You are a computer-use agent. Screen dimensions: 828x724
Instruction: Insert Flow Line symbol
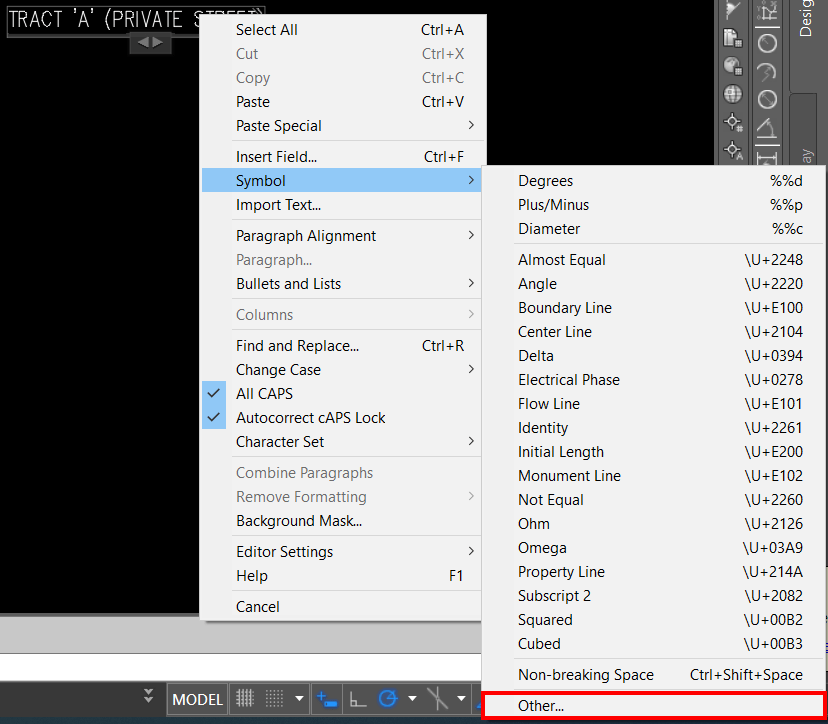654,403
